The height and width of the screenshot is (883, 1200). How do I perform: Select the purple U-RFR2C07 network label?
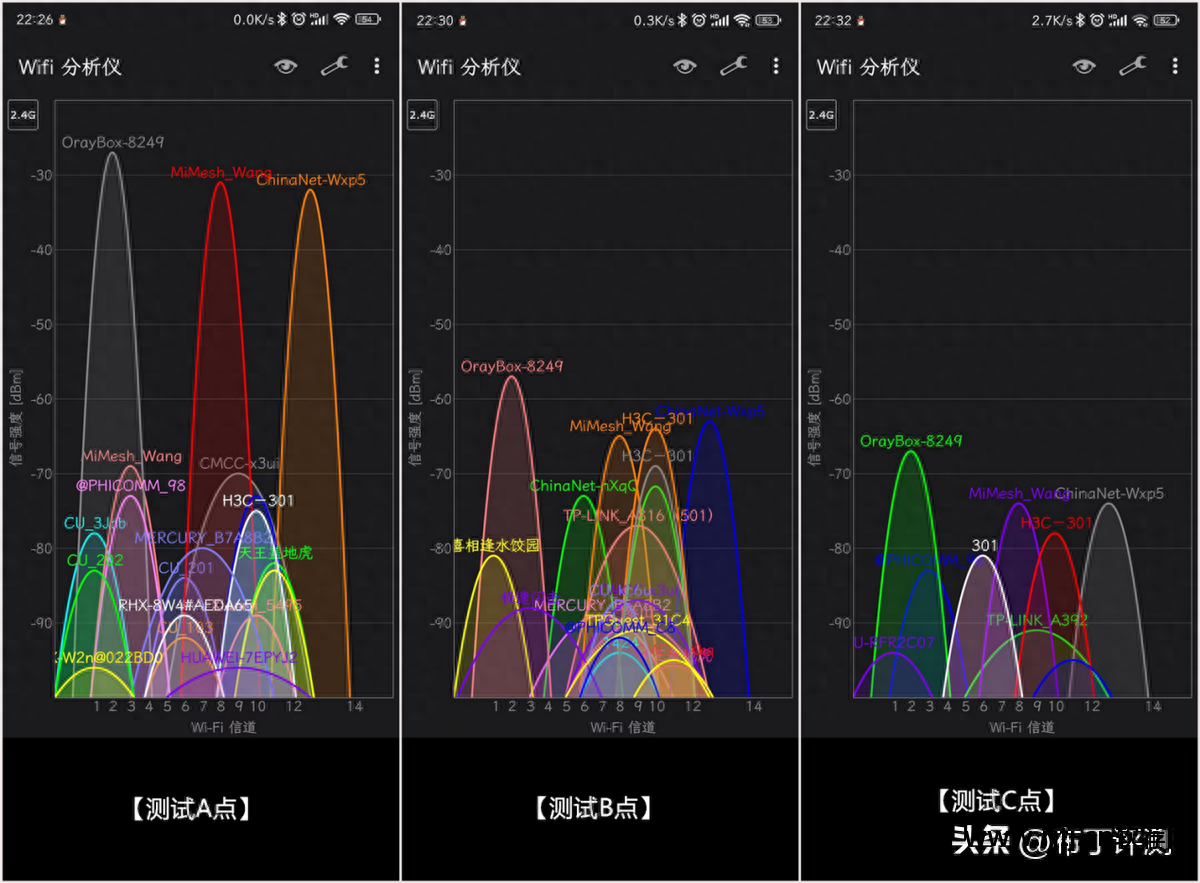point(893,642)
